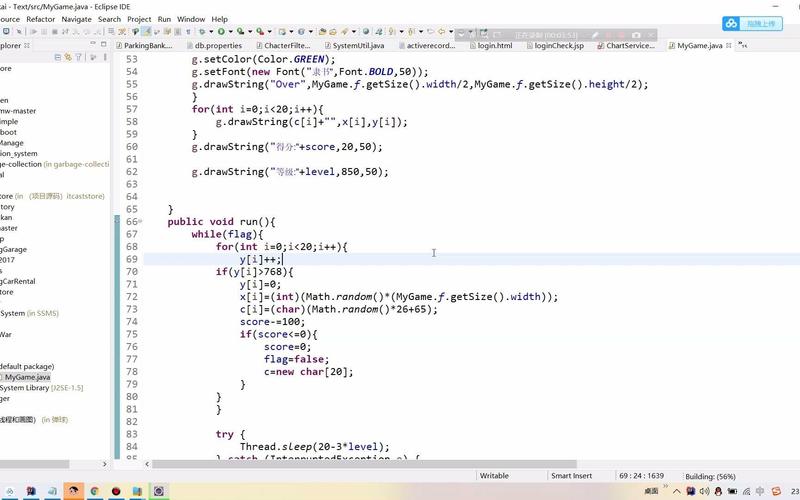Click the blue cloud upload button

(752, 23)
